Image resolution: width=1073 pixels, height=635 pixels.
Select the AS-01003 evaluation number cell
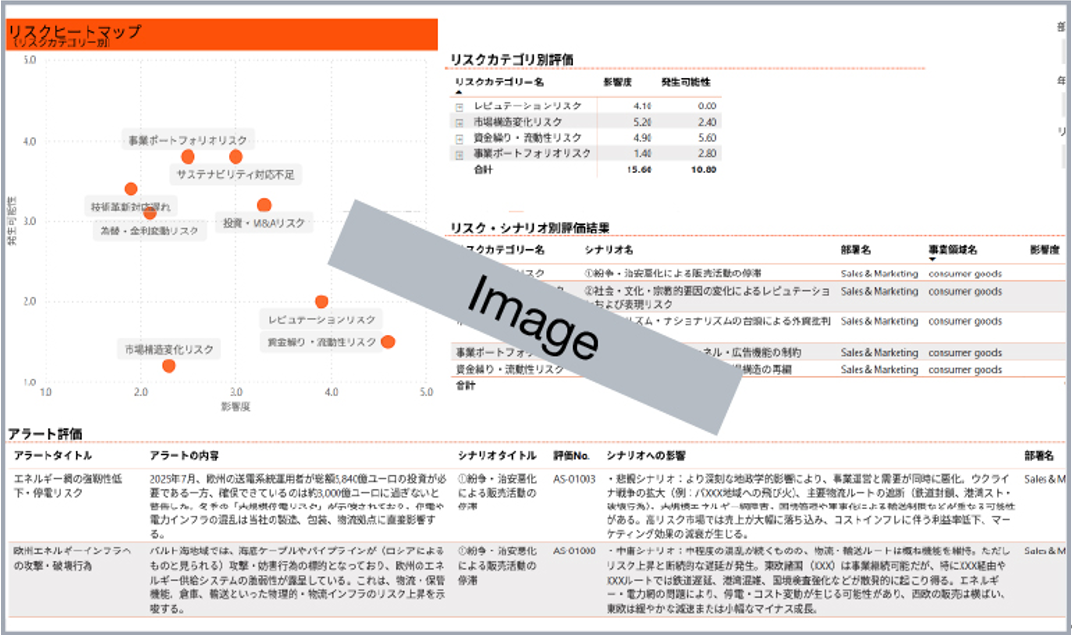point(574,479)
